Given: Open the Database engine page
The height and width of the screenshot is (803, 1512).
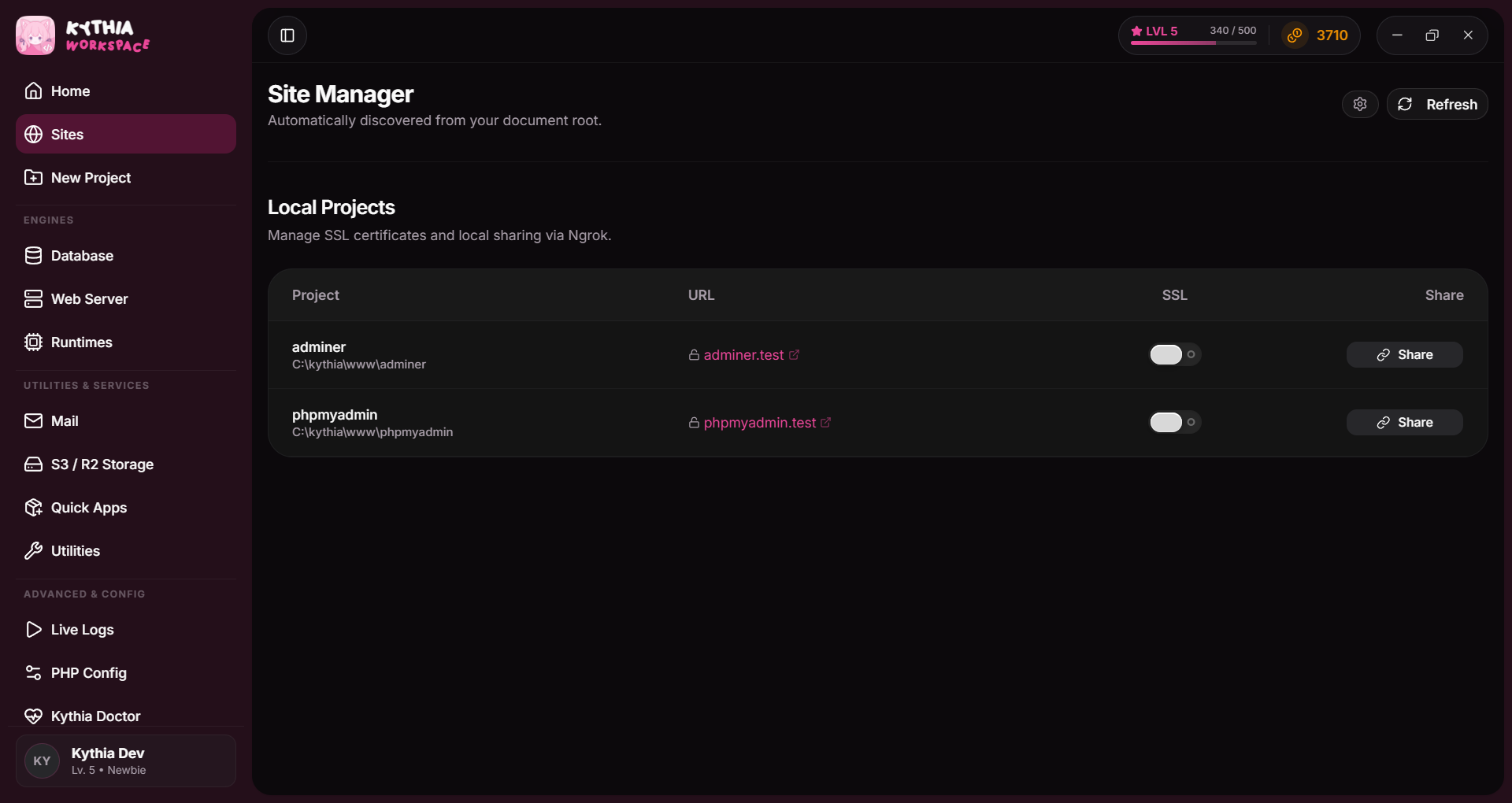Looking at the screenshot, I should pos(126,256).
